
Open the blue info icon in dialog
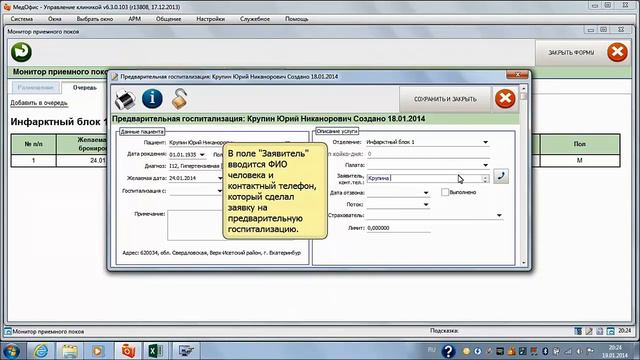[152, 99]
